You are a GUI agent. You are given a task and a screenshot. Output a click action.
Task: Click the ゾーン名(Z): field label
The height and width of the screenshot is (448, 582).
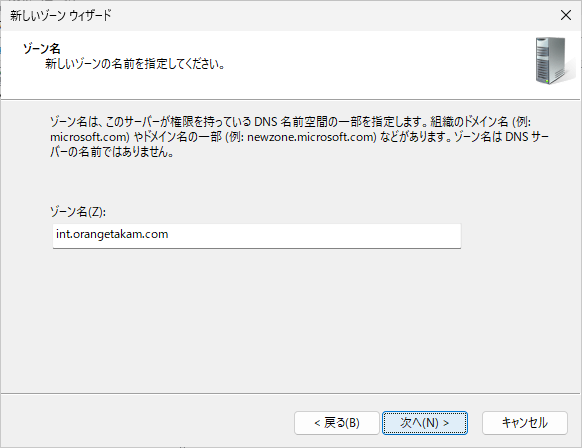coord(78,212)
